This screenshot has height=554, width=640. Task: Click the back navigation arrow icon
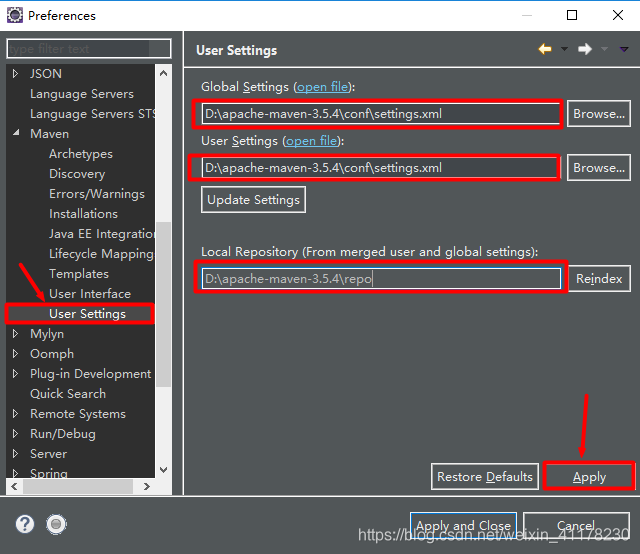[x=545, y=49]
